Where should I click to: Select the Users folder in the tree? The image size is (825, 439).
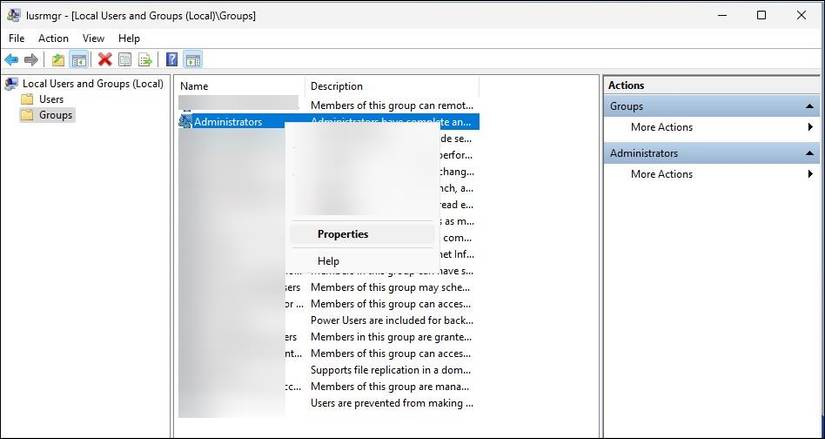(x=51, y=99)
